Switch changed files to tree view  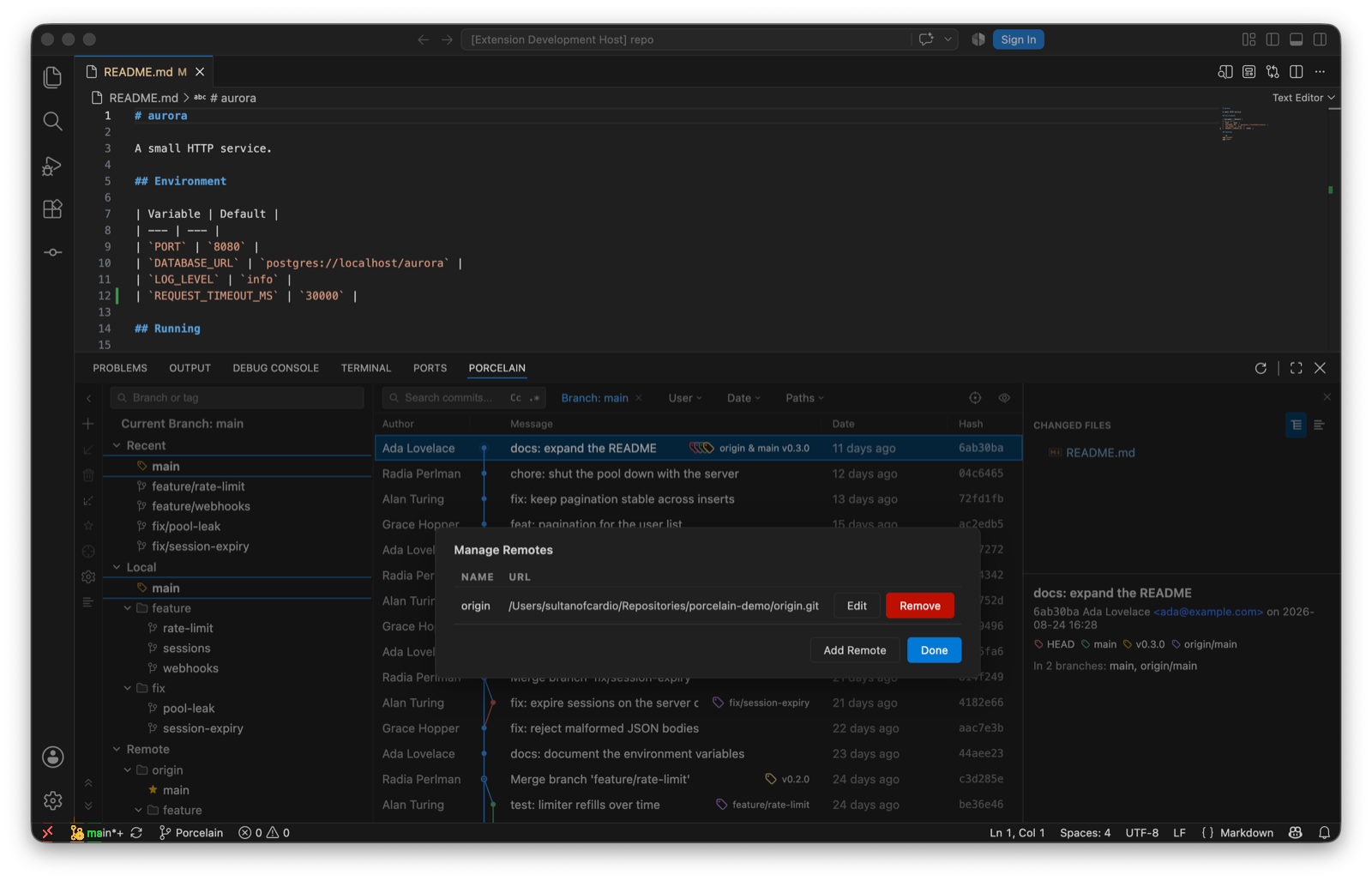[x=1297, y=425]
